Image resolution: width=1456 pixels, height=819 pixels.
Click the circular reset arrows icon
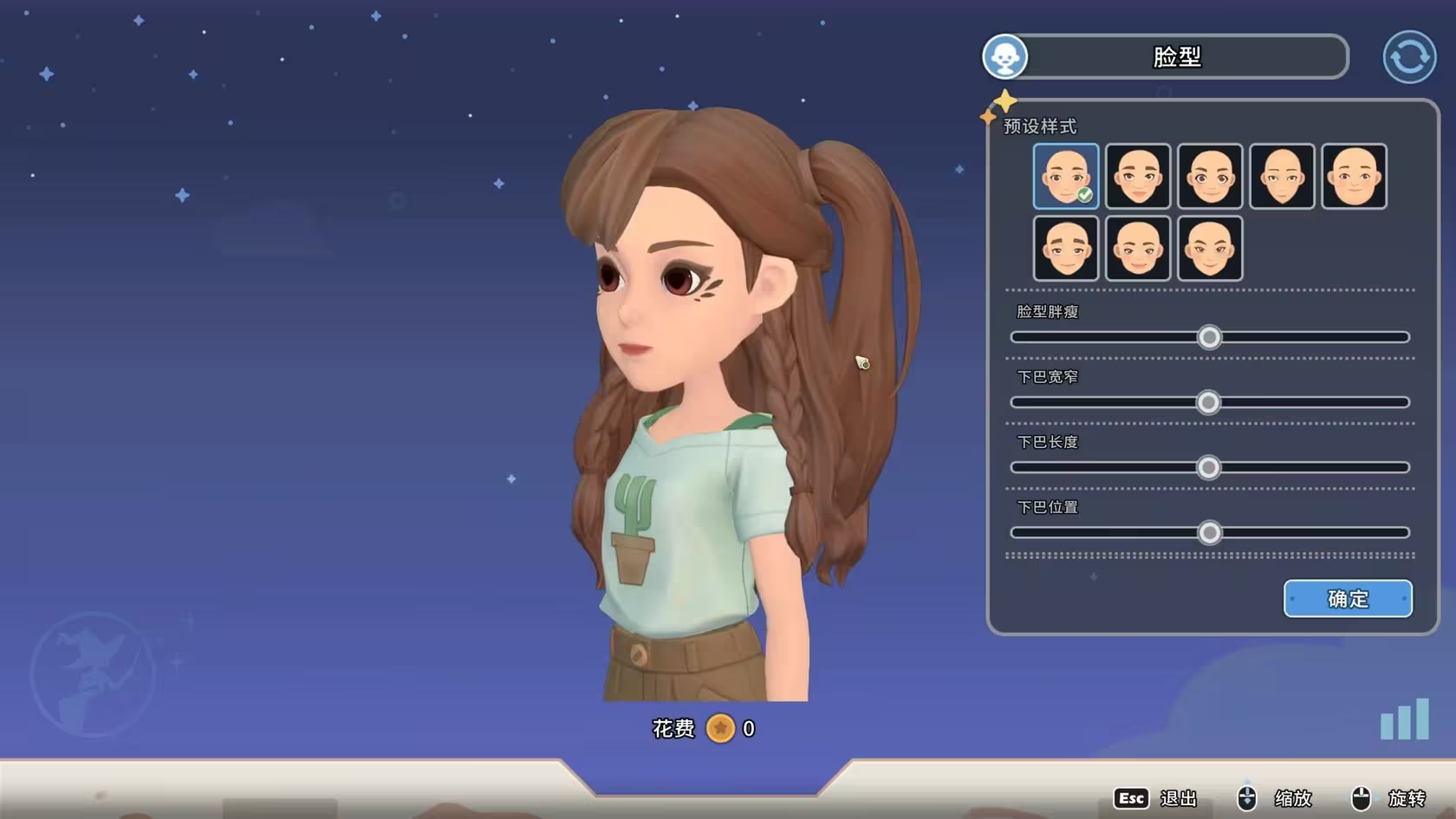1409,57
